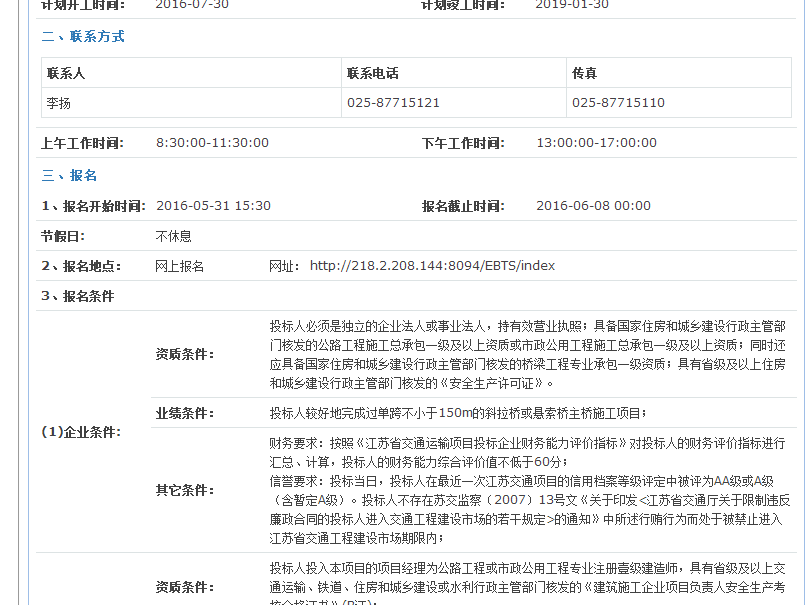Click the 不休息 holiday value
This screenshot has height=605, width=808.
[173, 236]
